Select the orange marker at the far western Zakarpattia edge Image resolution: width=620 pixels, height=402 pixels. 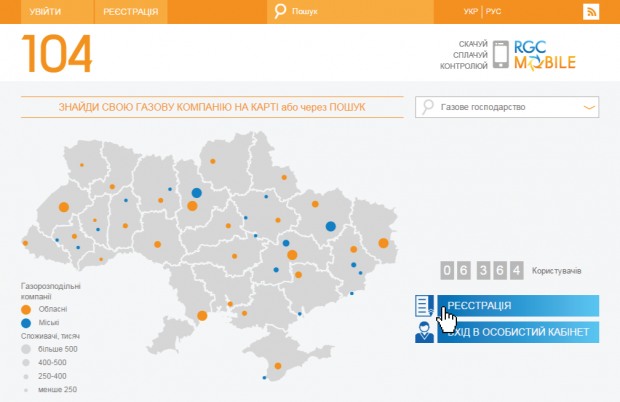point(25,243)
